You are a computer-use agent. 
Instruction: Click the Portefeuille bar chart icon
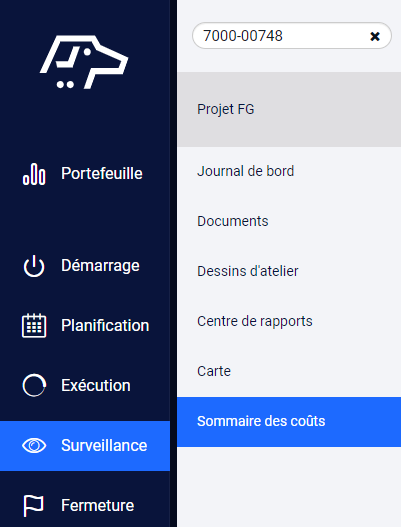[x=34, y=174]
